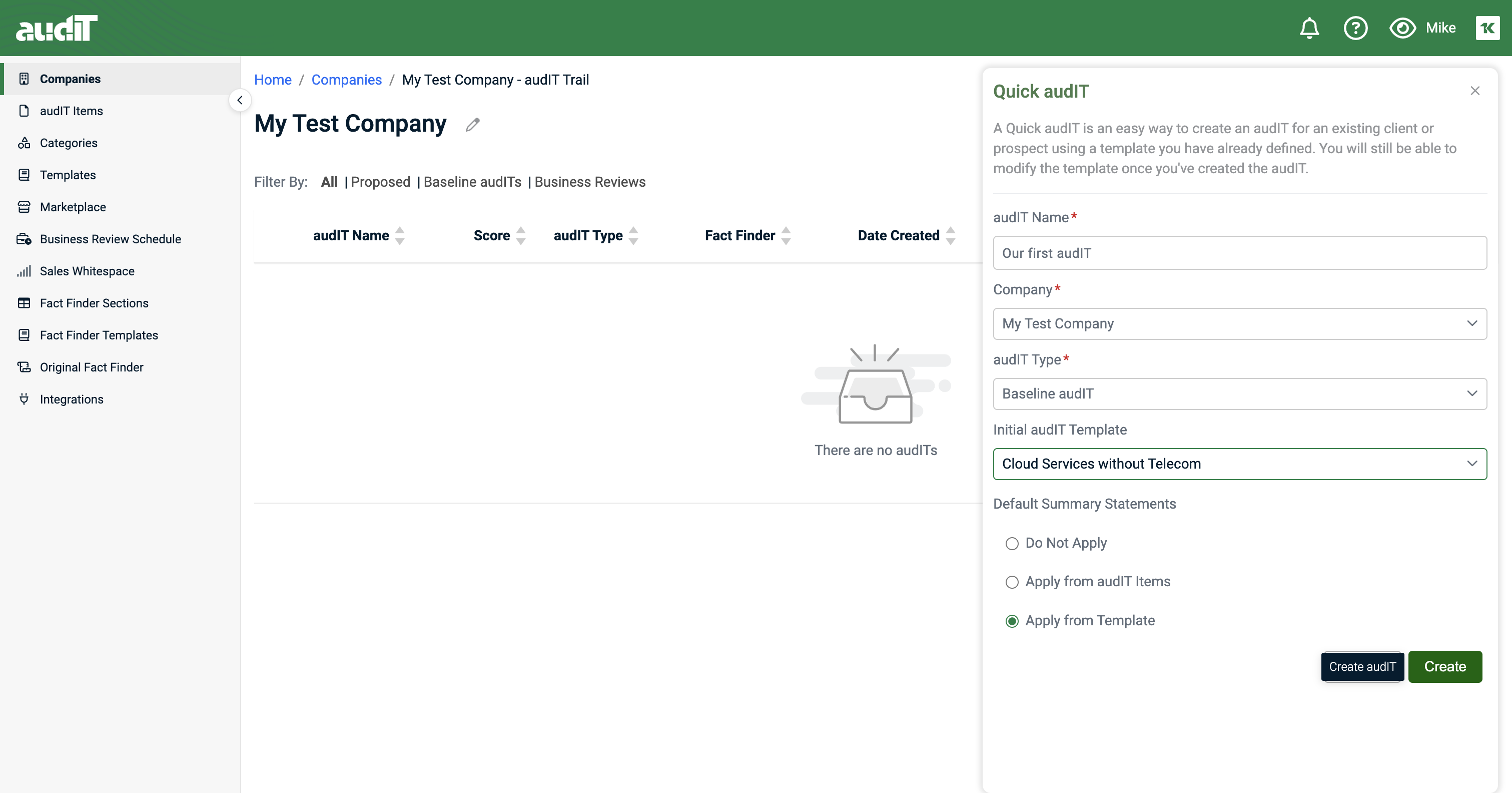Open the audIT Type dropdown
Image resolution: width=1512 pixels, height=793 pixels.
point(1240,393)
